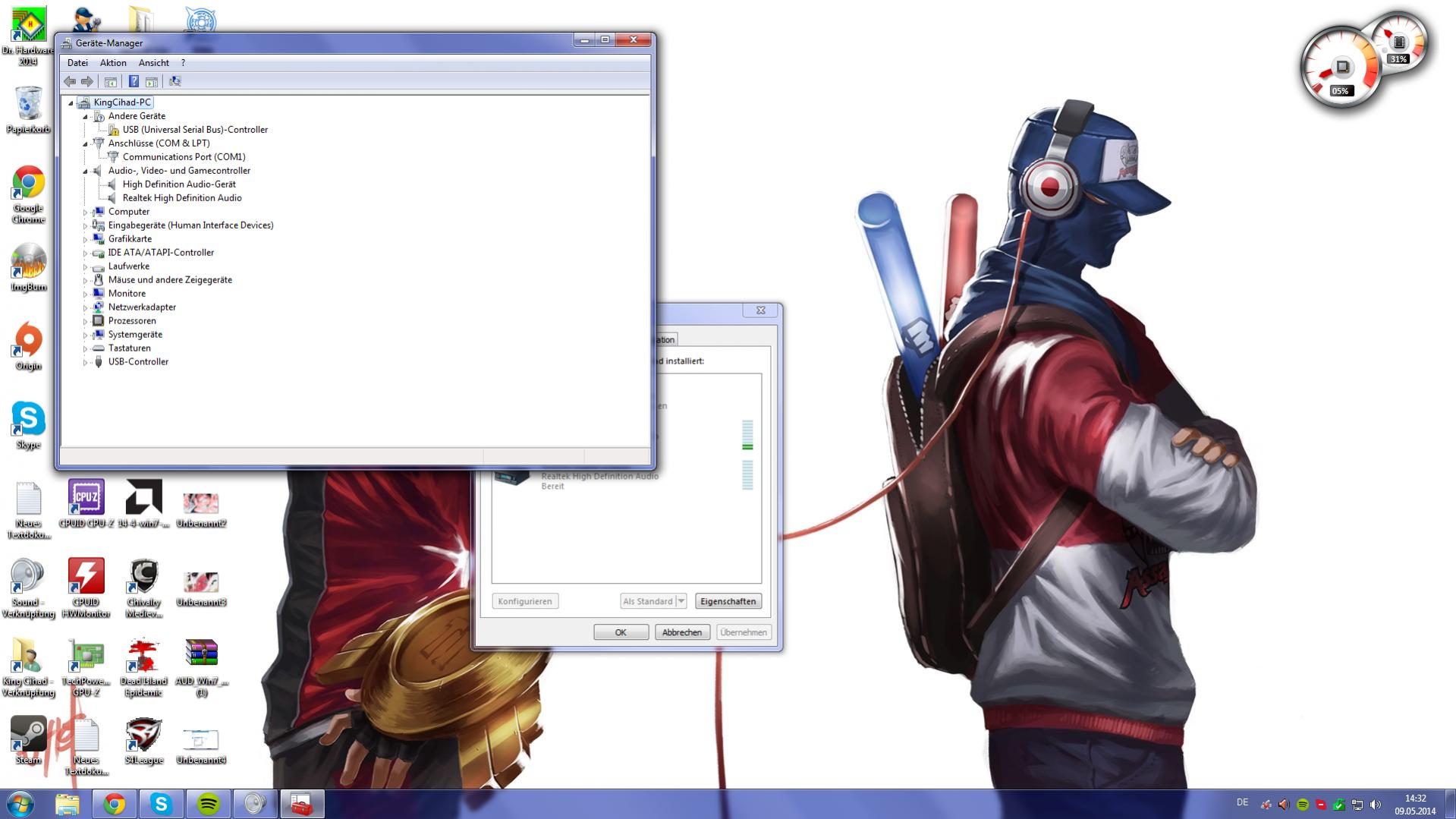The image size is (1456, 819).
Task: Select the Systemgeräte entry
Action: (x=135, y=335)
